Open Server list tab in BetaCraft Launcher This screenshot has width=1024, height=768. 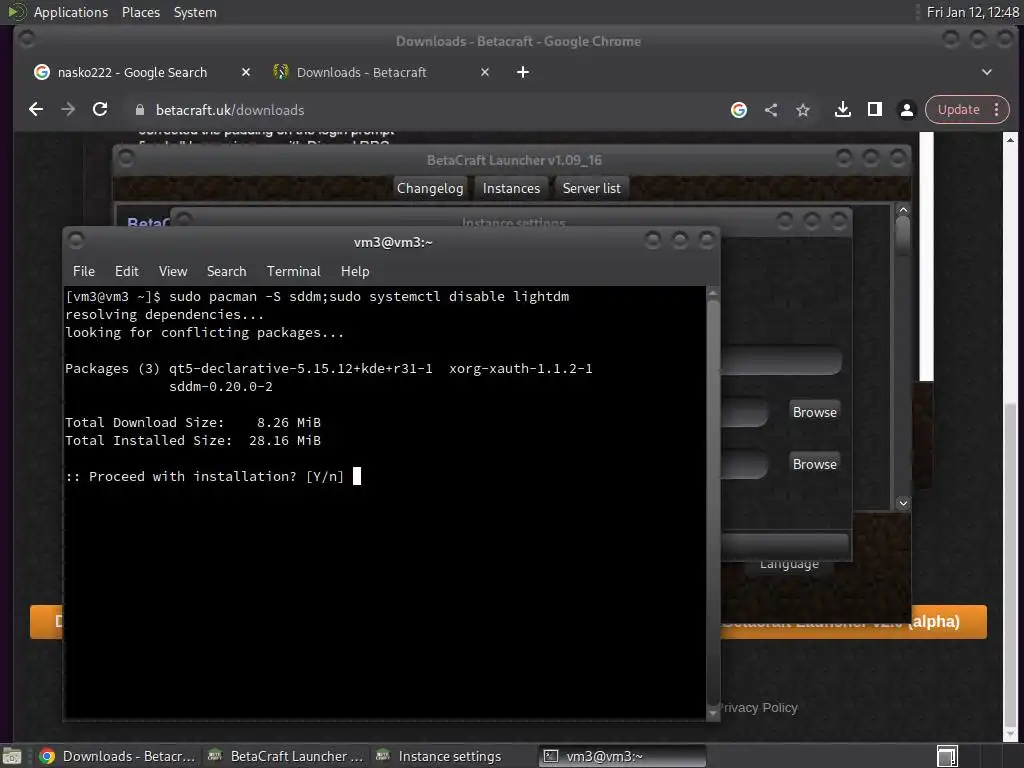pos(592,188)
